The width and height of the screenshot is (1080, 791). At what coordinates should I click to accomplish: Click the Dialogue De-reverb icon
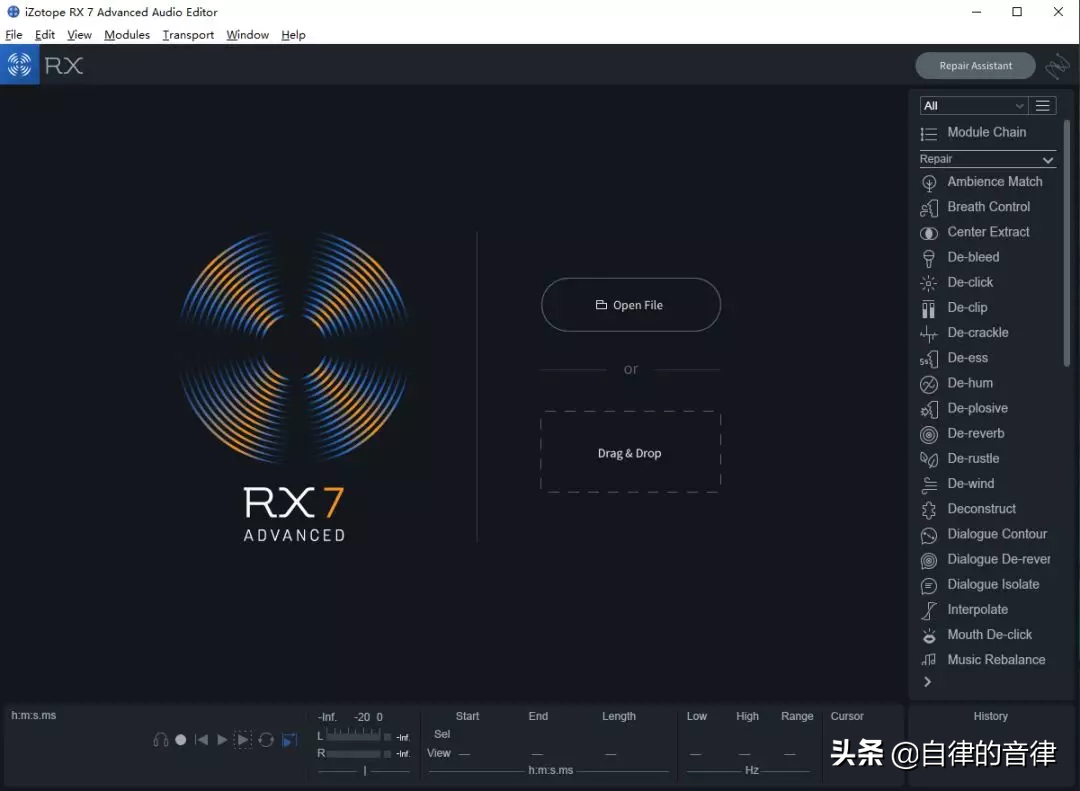928,560
